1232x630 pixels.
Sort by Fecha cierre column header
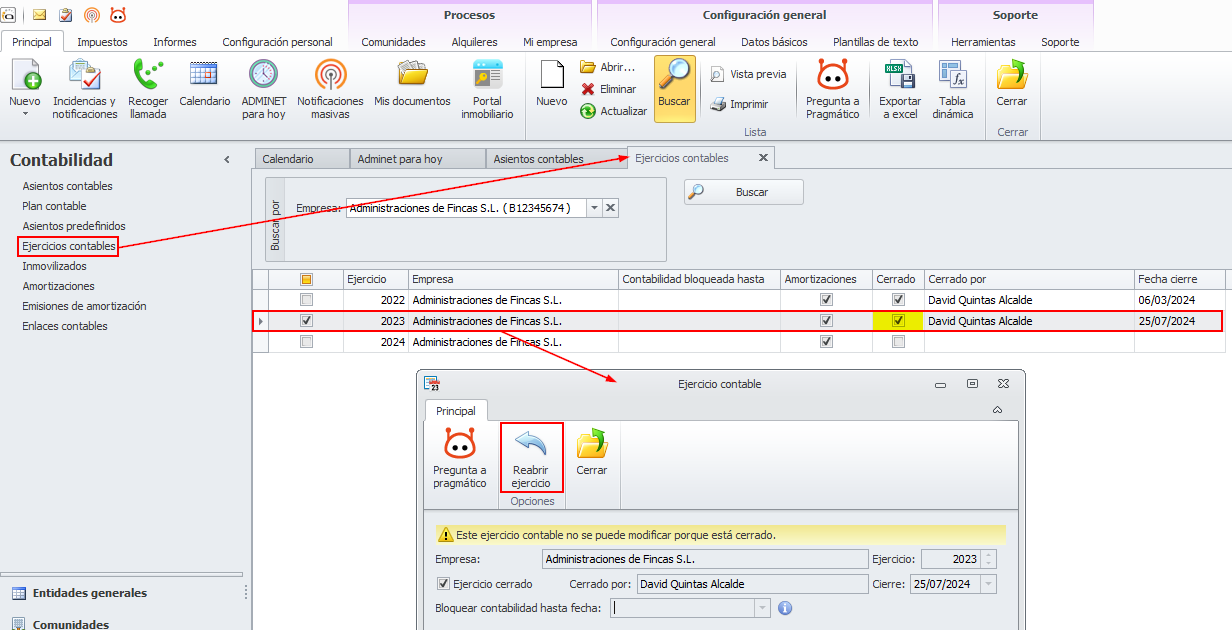(1179, 279)
